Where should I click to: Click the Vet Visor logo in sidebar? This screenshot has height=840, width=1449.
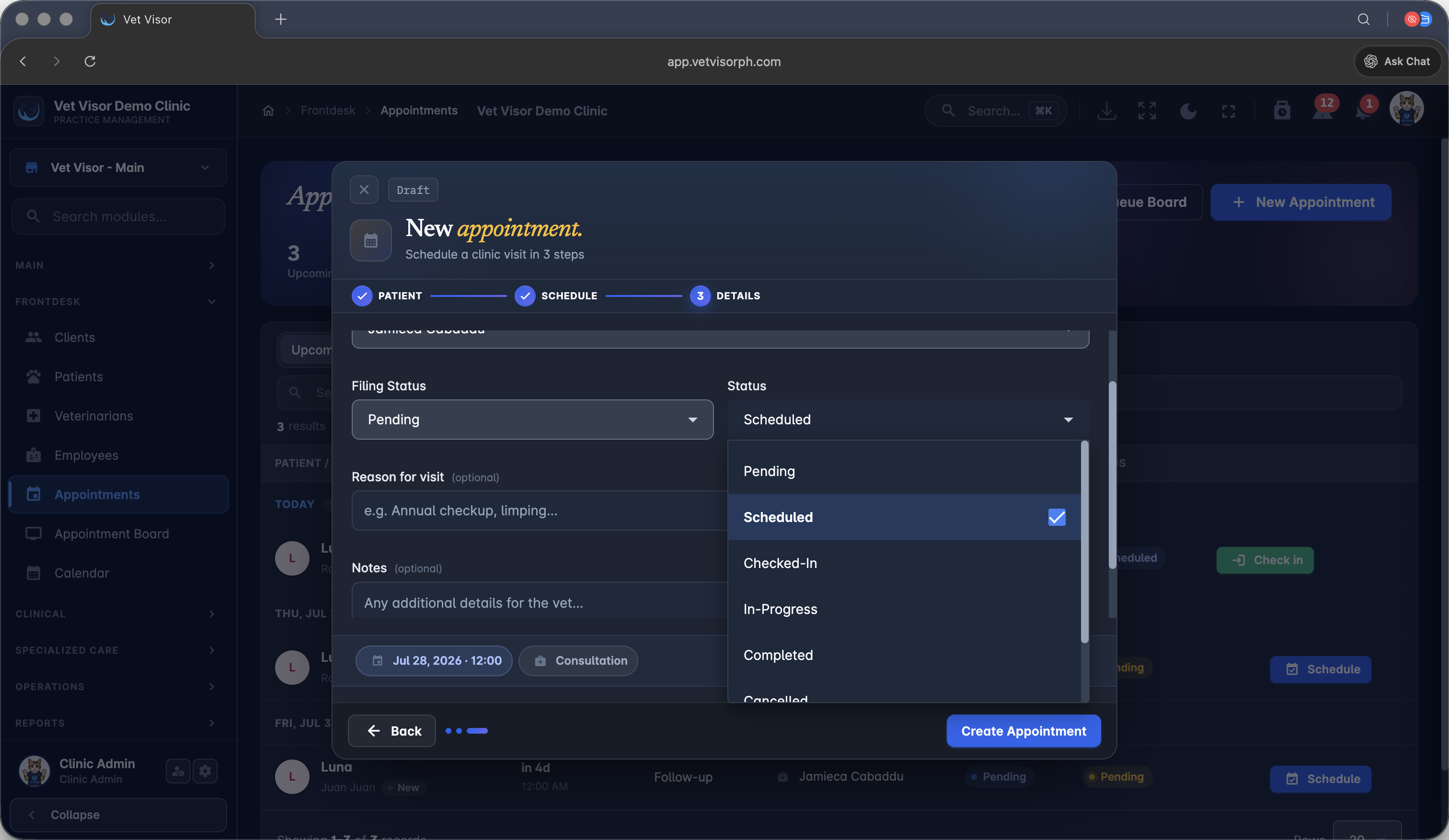pyautogui.click(x=29, y=111)
